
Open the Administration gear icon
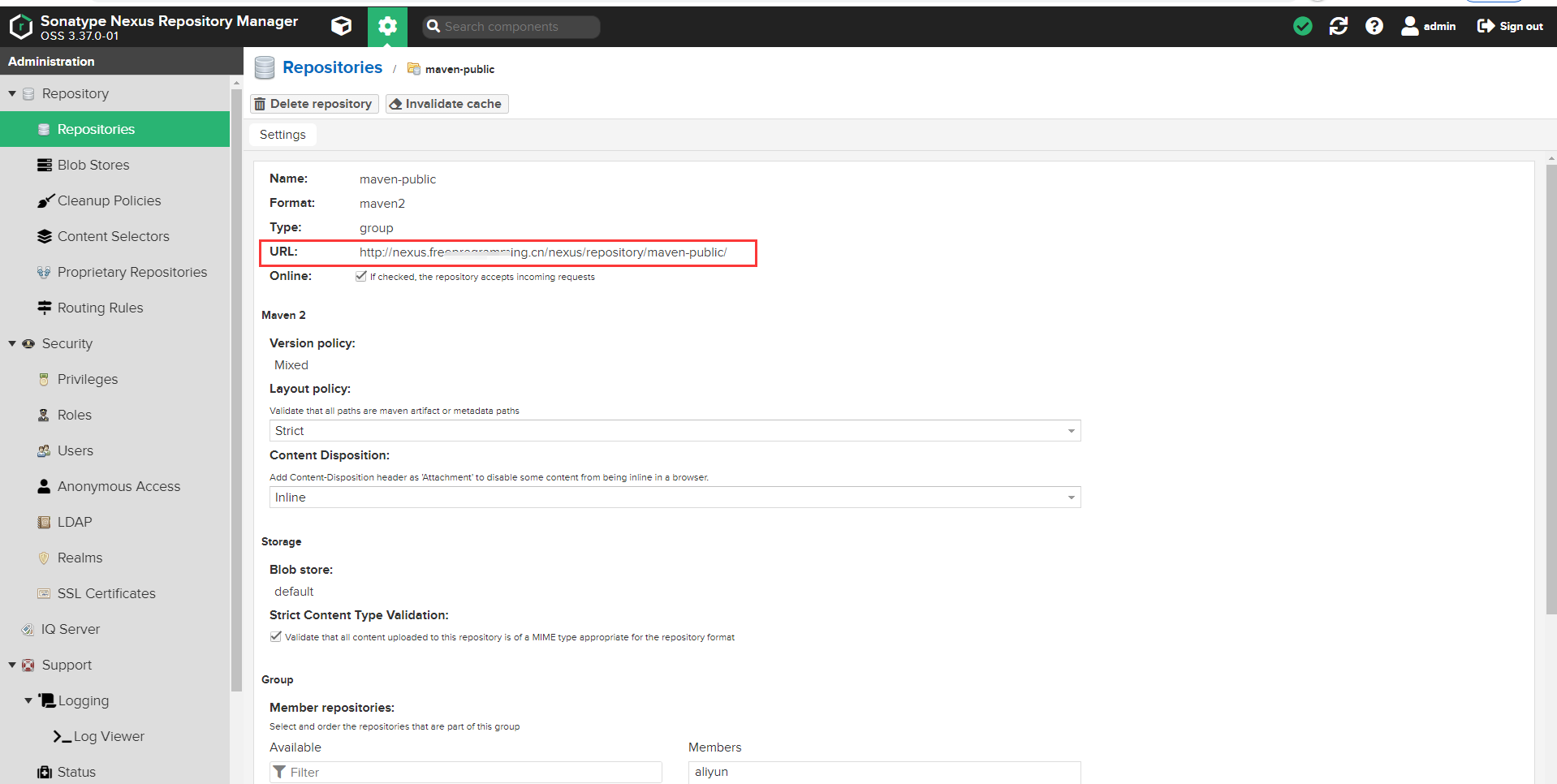[x=387, y=26]
